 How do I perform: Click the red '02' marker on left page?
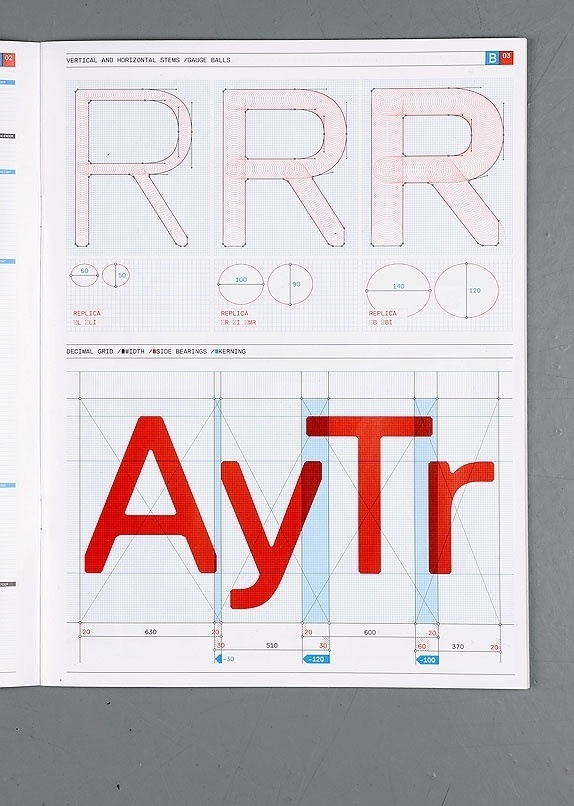[9, 59]
